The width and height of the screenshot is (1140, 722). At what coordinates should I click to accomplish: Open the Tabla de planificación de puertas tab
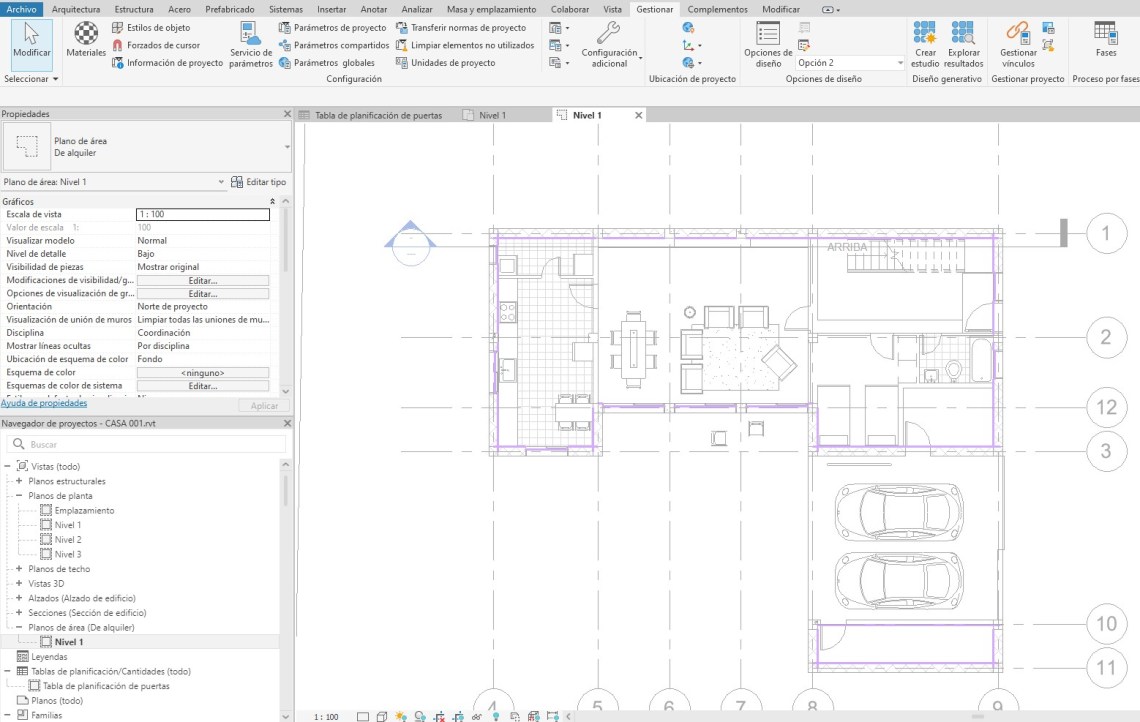(378, 115)
